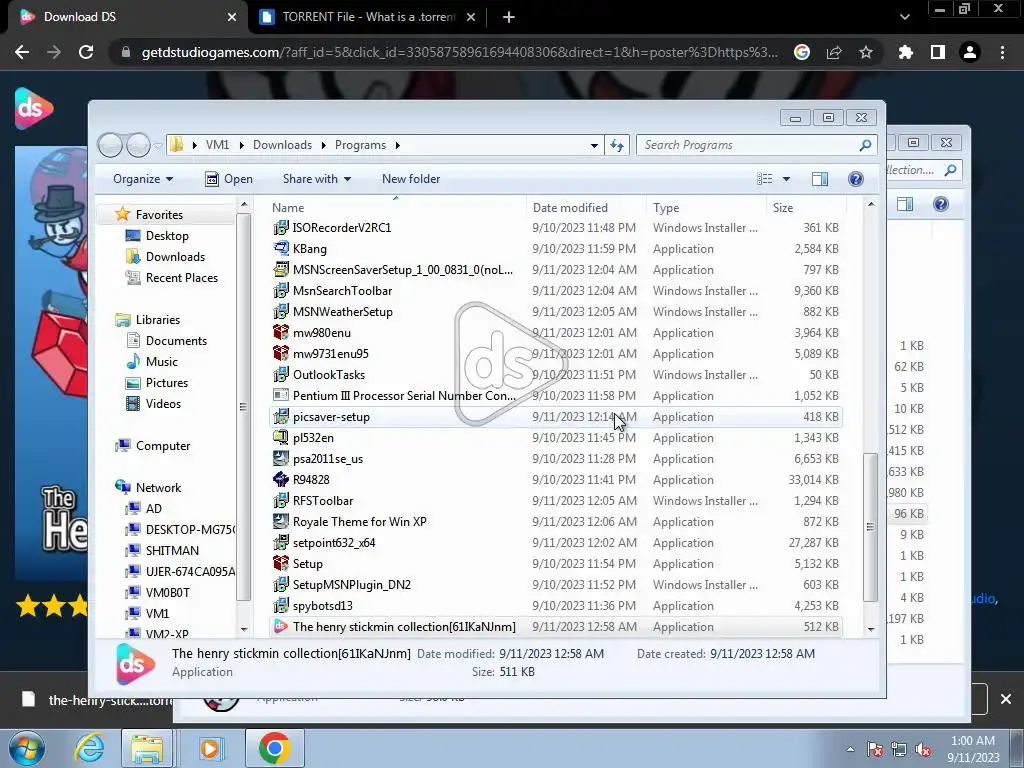The height and width of the screenshot is (768, 1024).
Task: Select the pl532en file icon
Action: coord(281,438)
